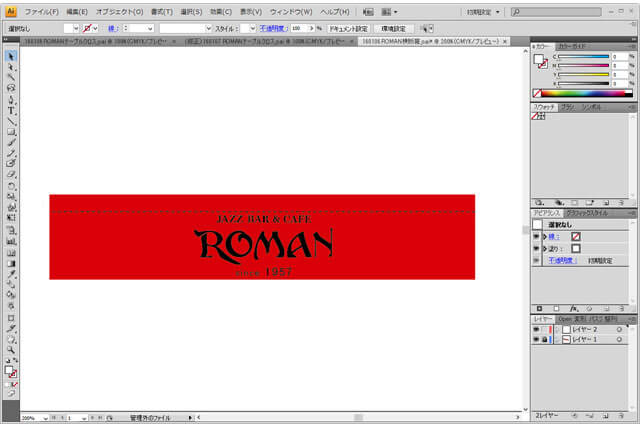Open the ファイル(F) menu
640x427 pixels.
(42, 12)
